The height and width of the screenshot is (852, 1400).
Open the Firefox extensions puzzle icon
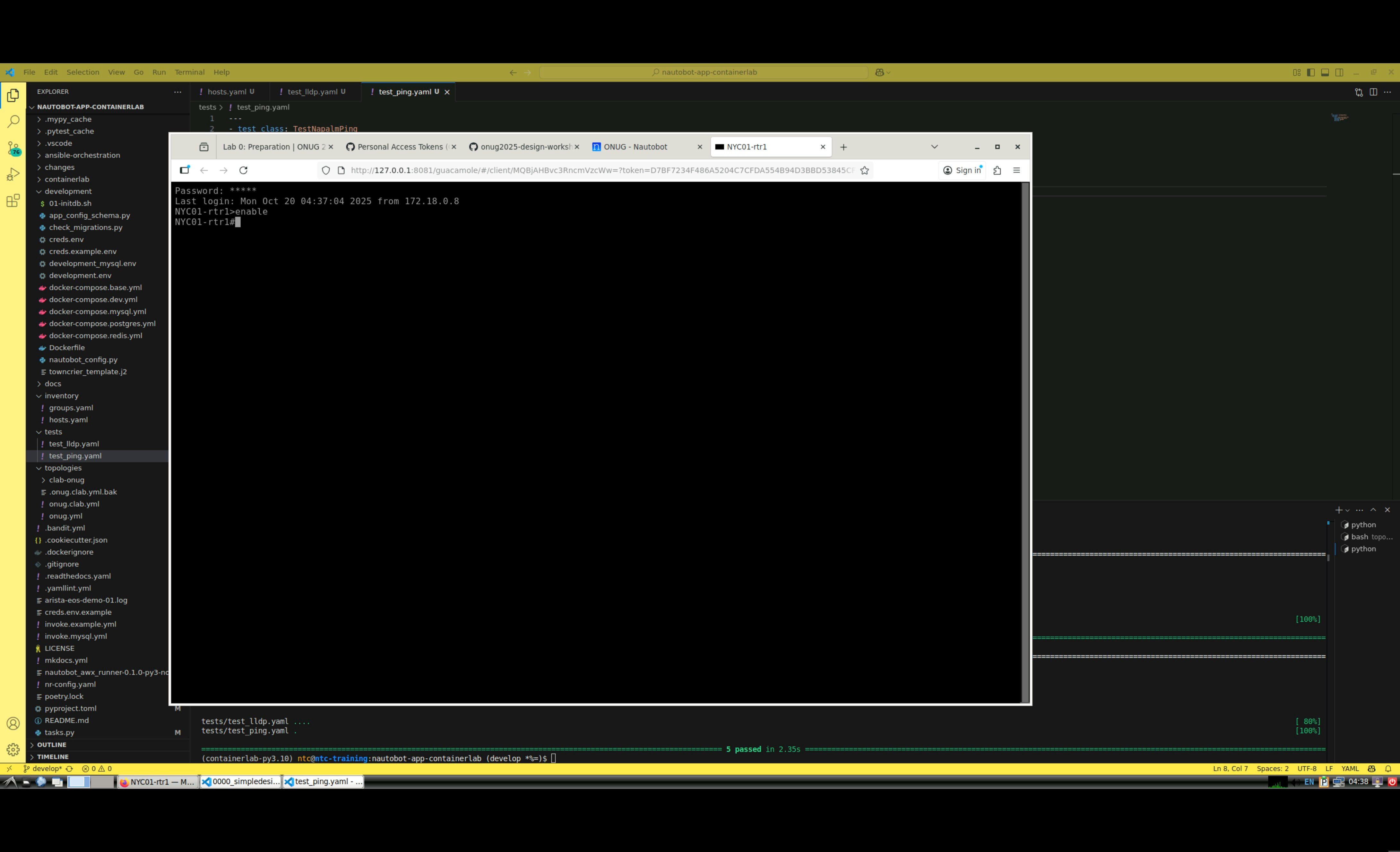[997, 170]
